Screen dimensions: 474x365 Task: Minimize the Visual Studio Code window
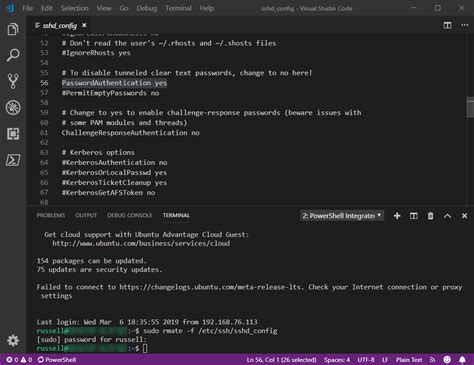coord(413,8)
